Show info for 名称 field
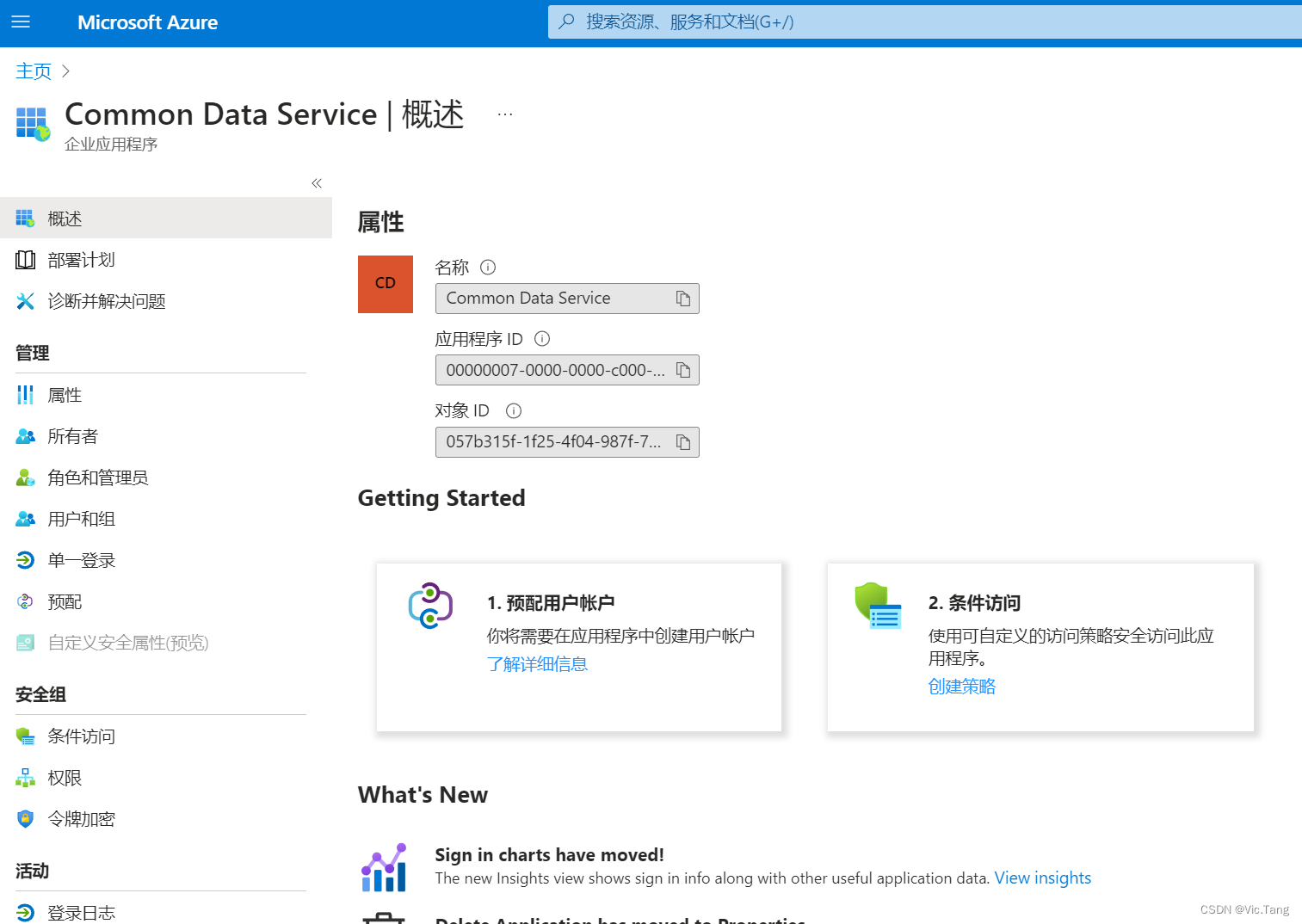 point(488,268)
